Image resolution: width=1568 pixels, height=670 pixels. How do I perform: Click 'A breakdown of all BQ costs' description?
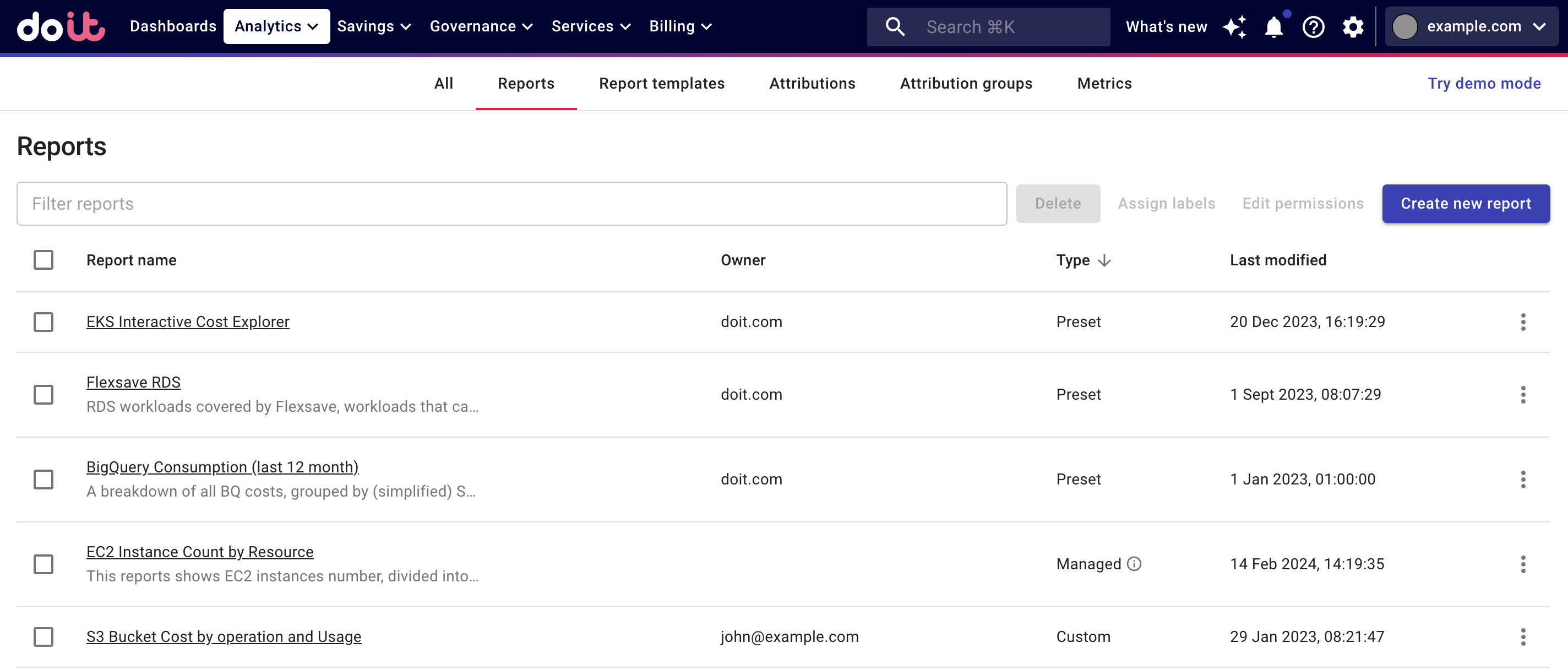(281, 491)
